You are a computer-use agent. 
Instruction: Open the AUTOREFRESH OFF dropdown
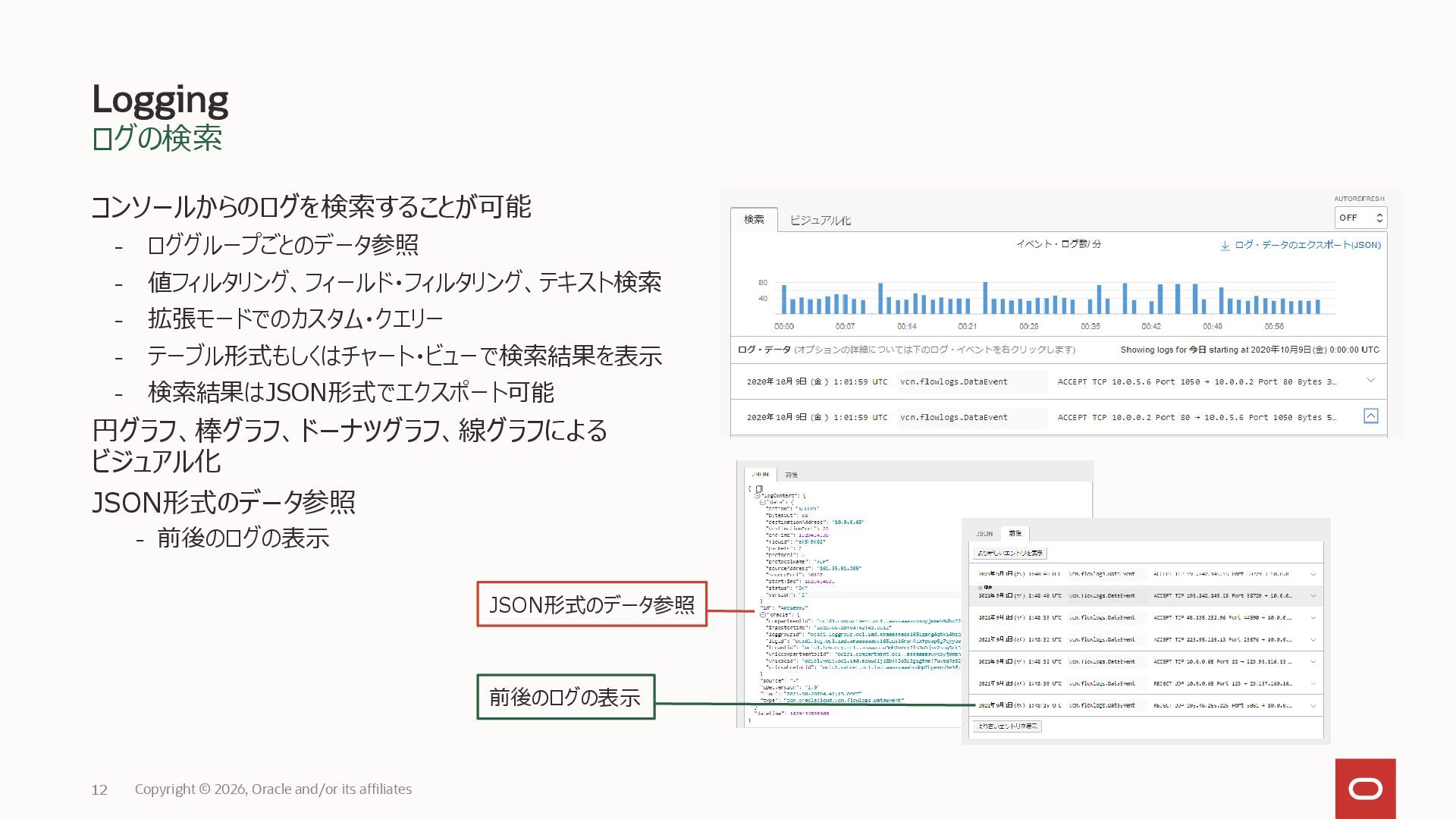1360,218
